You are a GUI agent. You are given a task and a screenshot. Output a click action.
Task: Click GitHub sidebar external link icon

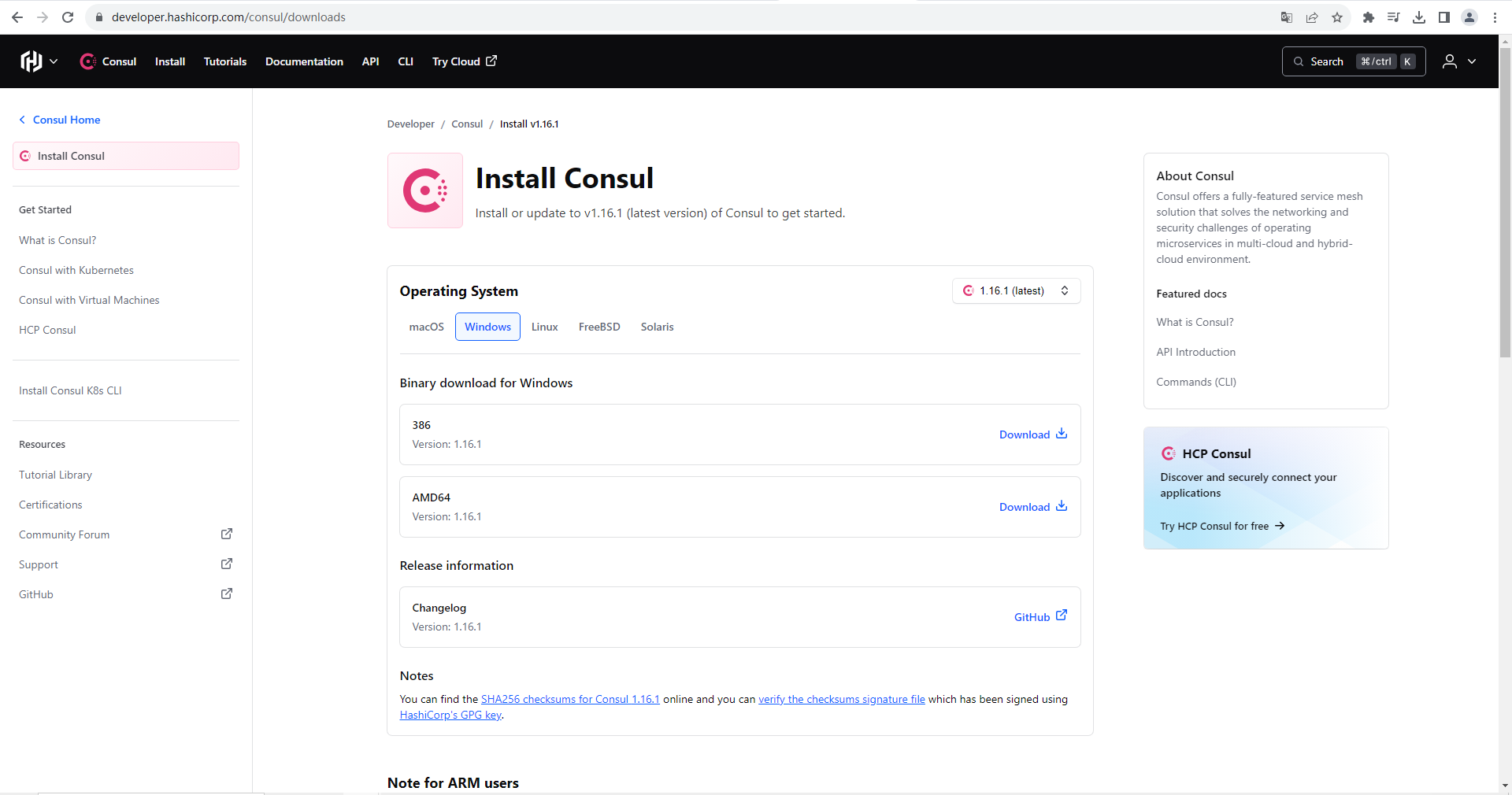tap(227, 593)
